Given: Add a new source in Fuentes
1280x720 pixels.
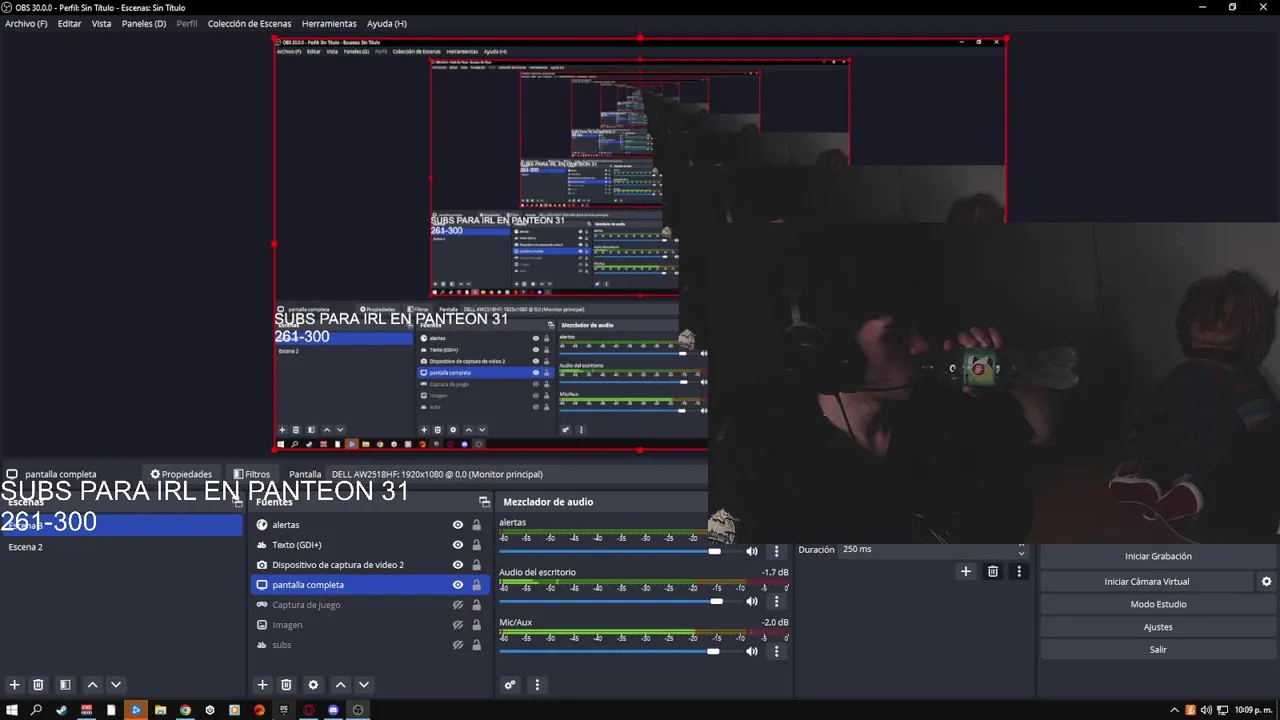Looking at the screenshot, I should (x=262, y=685).
